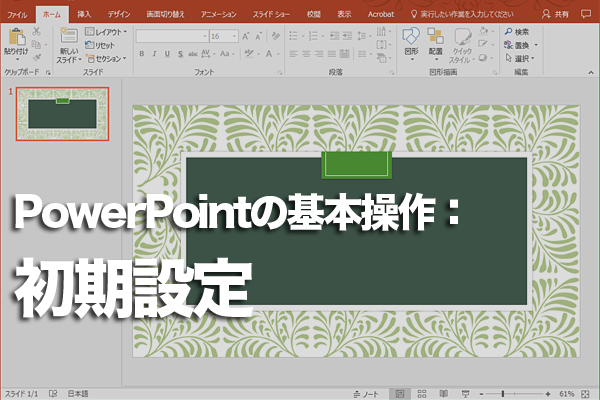Toggle Strikethrough abc button
Viewport: 600px width, 400px height.
pos(192,54)
